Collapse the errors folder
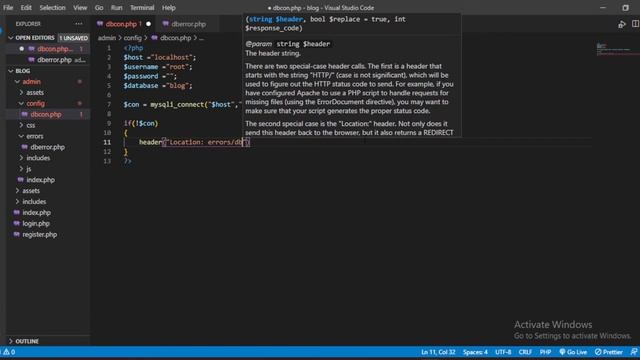Viewport: 640px width, 360px height. 21,136
